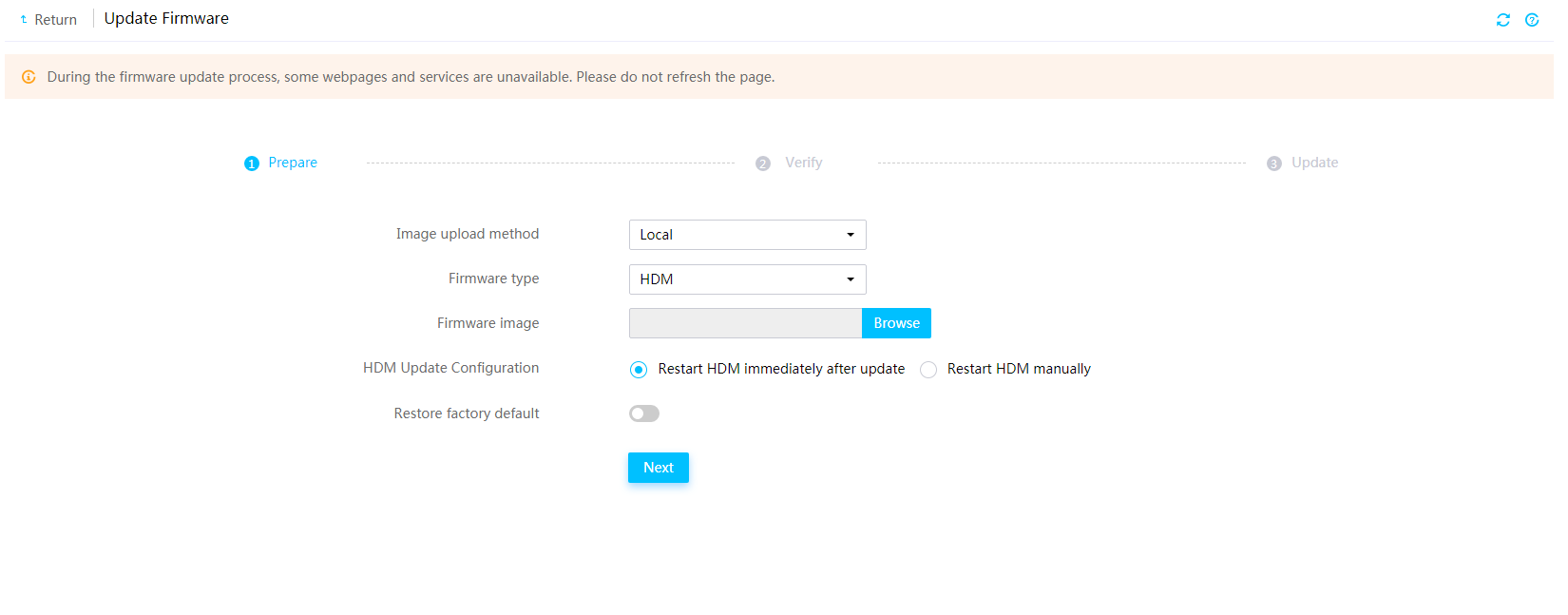
Task: Click Browse to choose a firmware image
Action: [896, 323]
